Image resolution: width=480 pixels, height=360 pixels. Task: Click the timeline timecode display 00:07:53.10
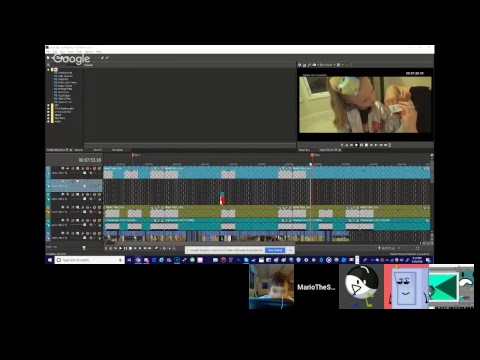pos(90,160)
